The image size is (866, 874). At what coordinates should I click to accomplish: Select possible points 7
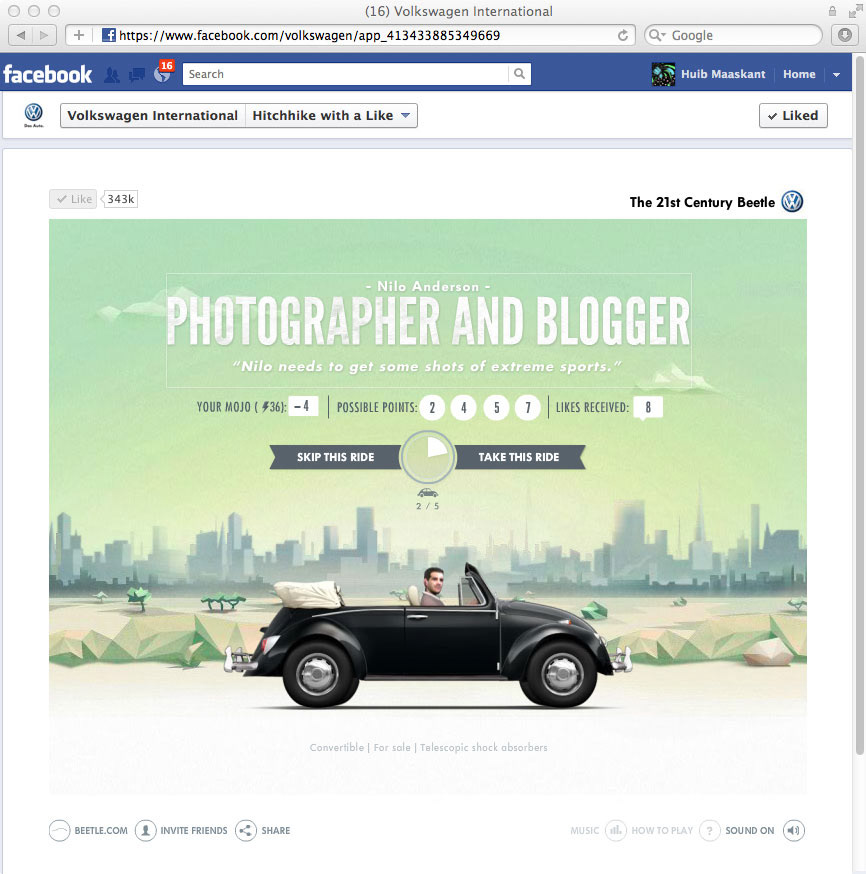point(528,407)
